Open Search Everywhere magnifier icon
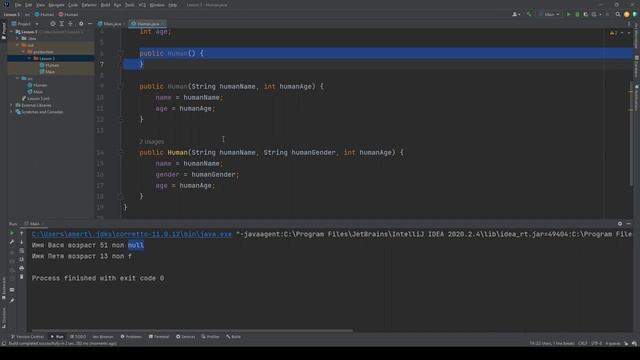This screenshot has height=360, width=640. [x=618, y=14]
